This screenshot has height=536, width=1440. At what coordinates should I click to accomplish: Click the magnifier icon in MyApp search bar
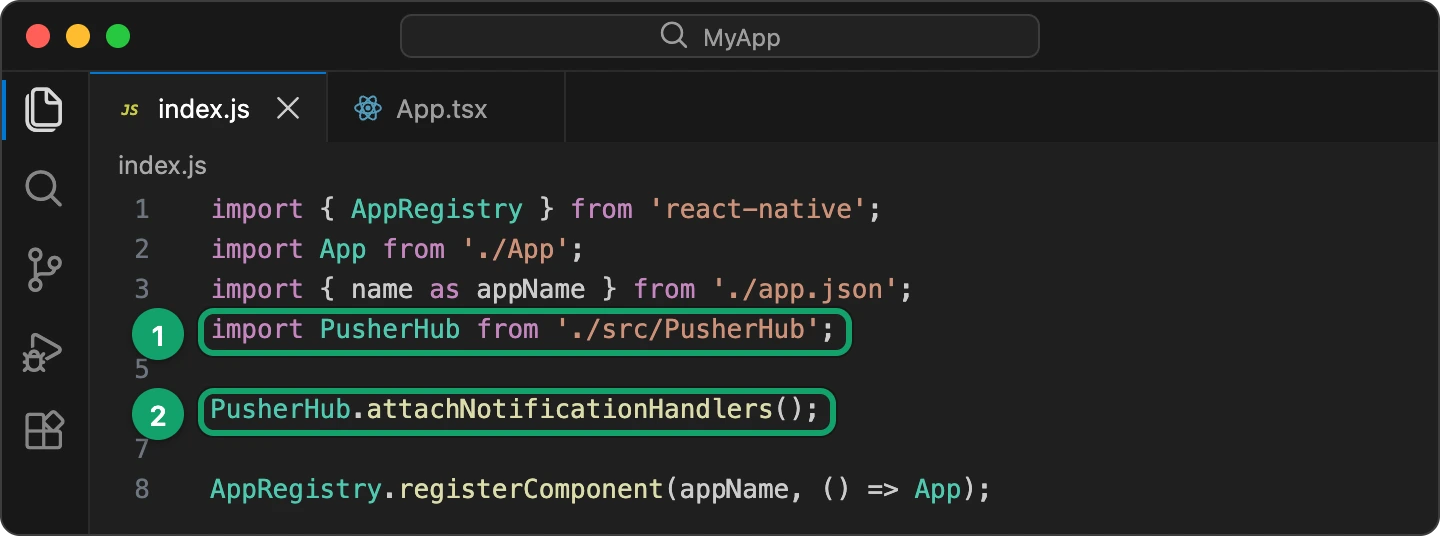coord(674,37)
